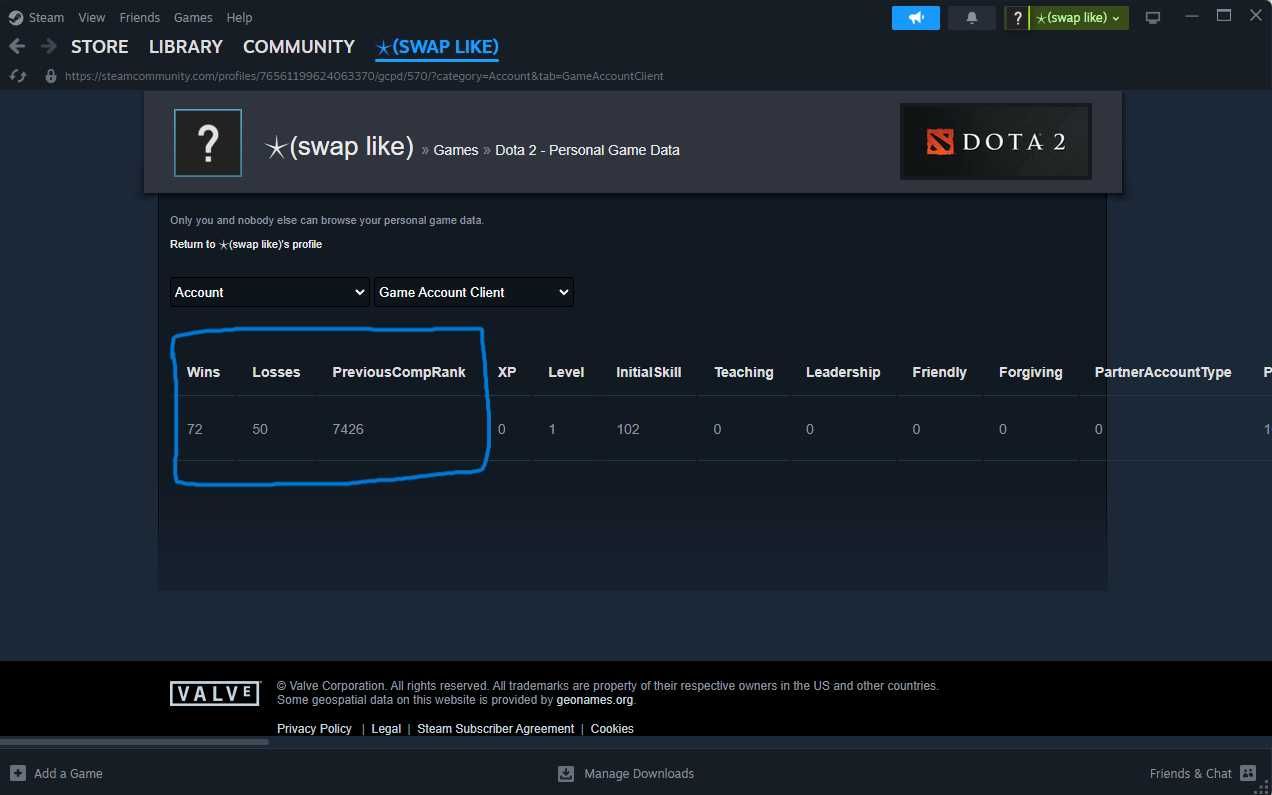Click the Valve logo in footer
Image resolution: width=1272 pixels, height=795 pixels.
click(x=215, y=694)
